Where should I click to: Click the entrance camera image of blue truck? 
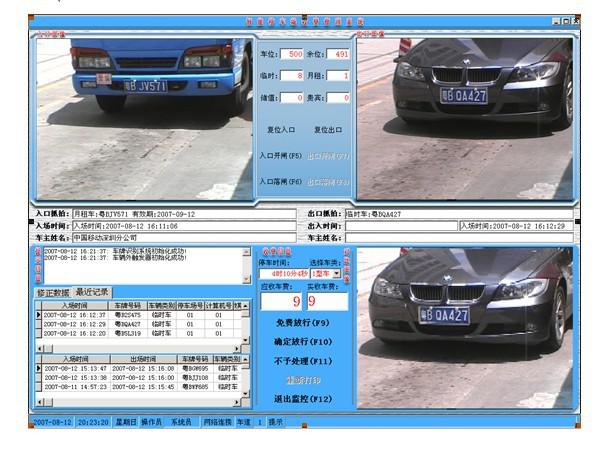tap(143, 116)
